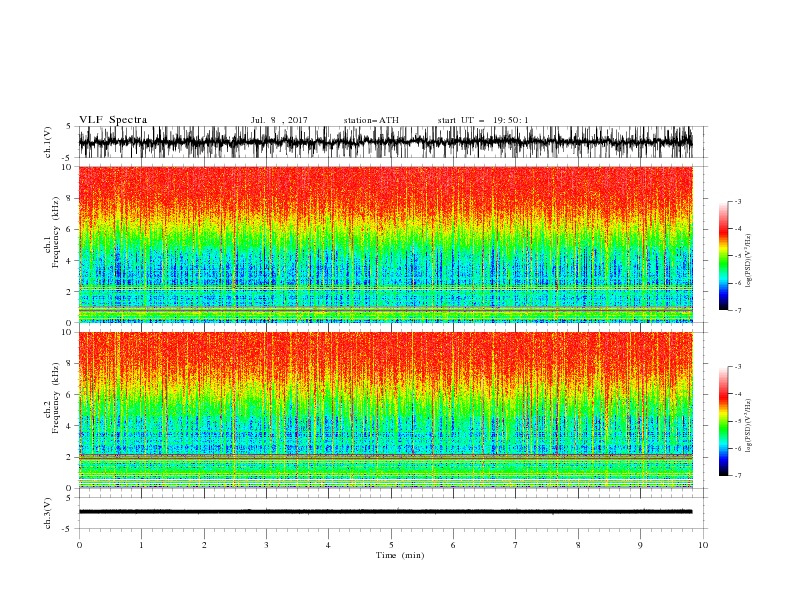Select the date text "Jul. 8, 2017"

pyautogui.click(x=279, y=120)
